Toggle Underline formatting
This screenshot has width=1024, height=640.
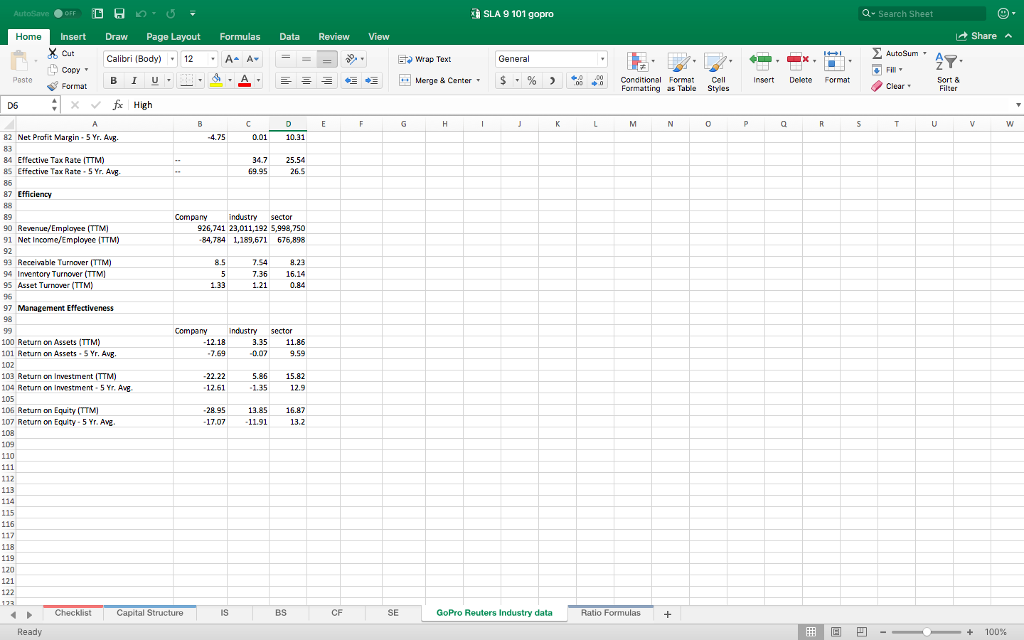point(155,80)
